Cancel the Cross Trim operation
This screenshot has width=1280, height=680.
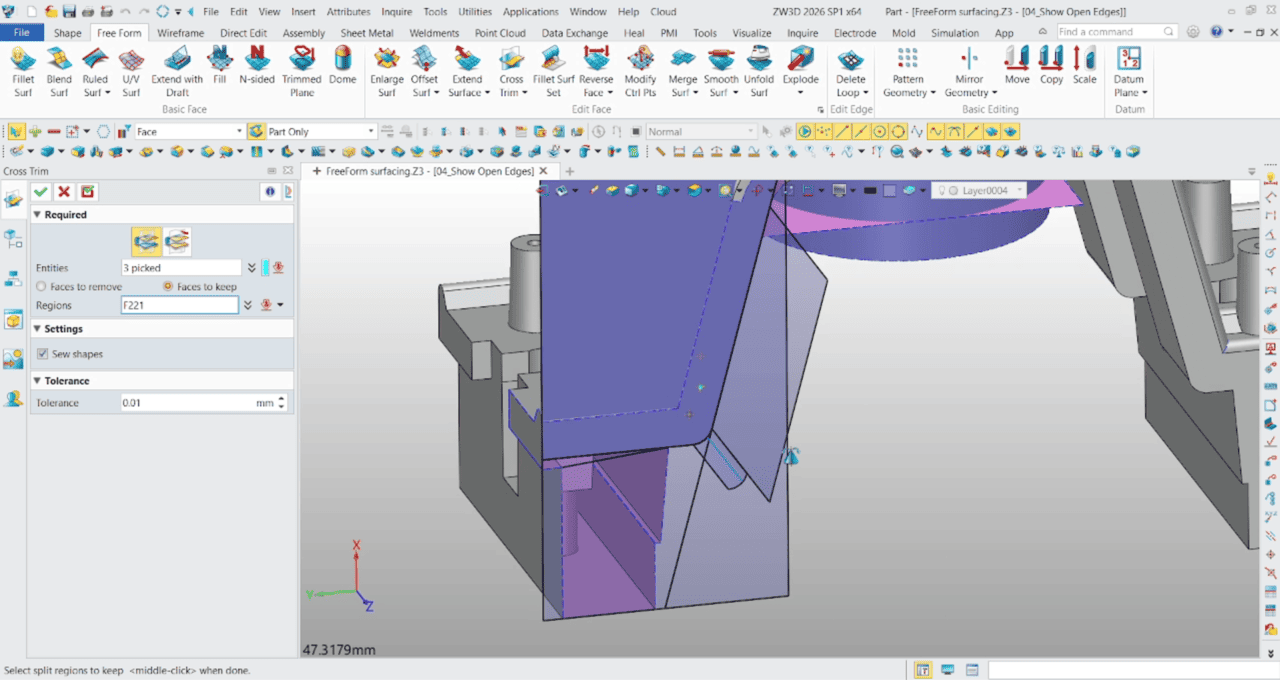[63, 191]
